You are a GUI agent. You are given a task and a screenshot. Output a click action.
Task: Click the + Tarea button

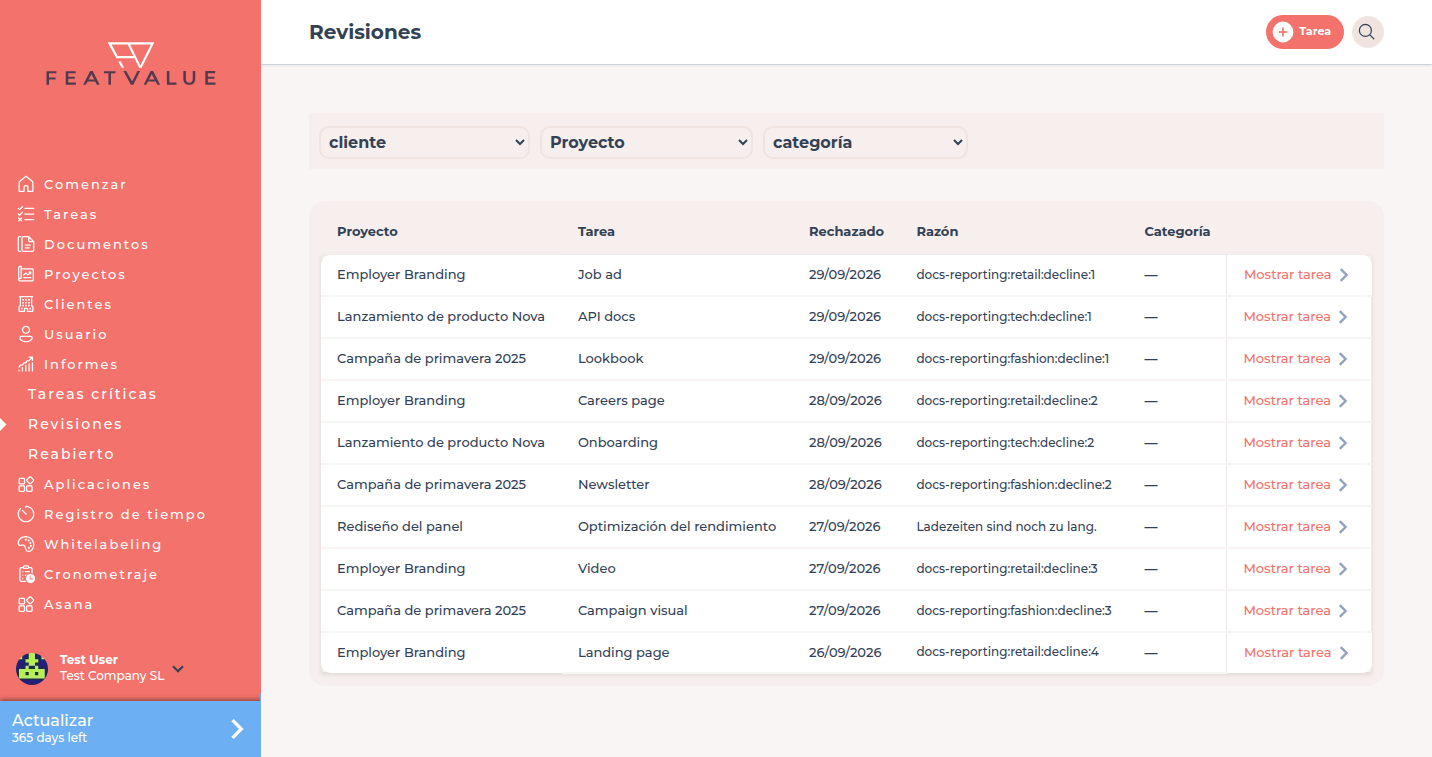point(1304,32)
